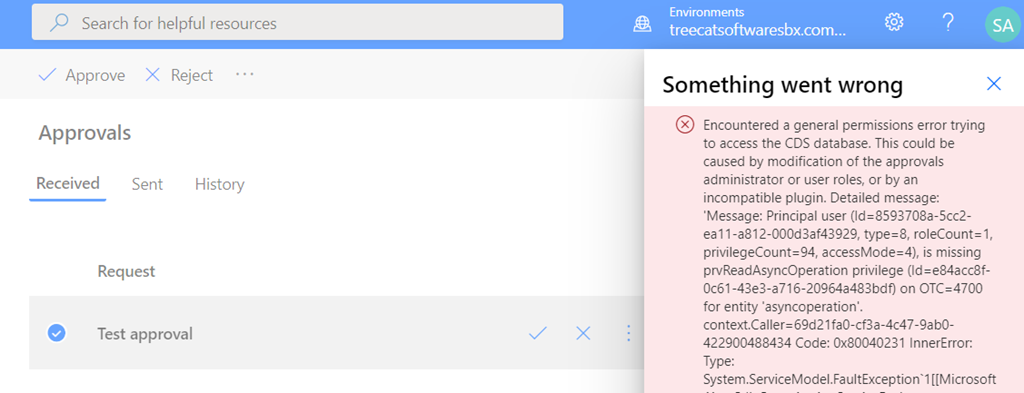This screenshot has height=393, width=1024.
Task: Click Reject in the command bar
Action: tap(178, 75)
